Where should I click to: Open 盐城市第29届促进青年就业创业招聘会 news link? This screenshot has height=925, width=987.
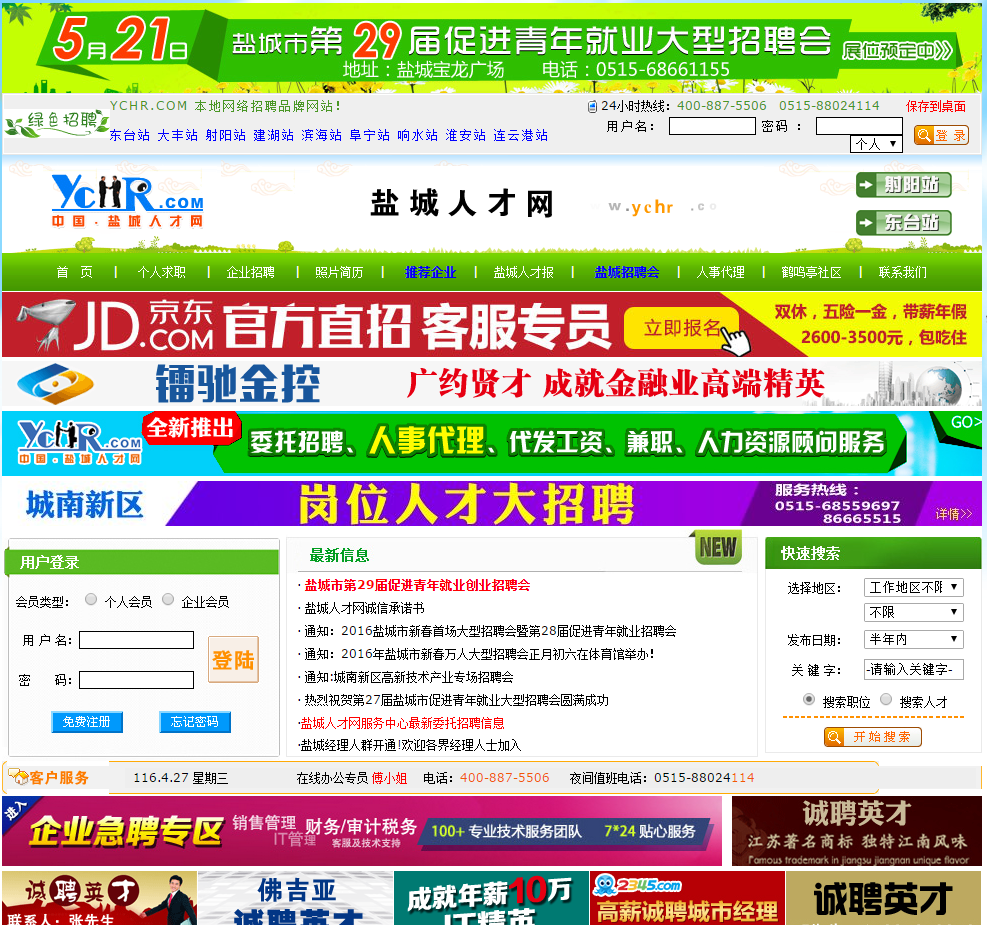click(x=417, y=585)
